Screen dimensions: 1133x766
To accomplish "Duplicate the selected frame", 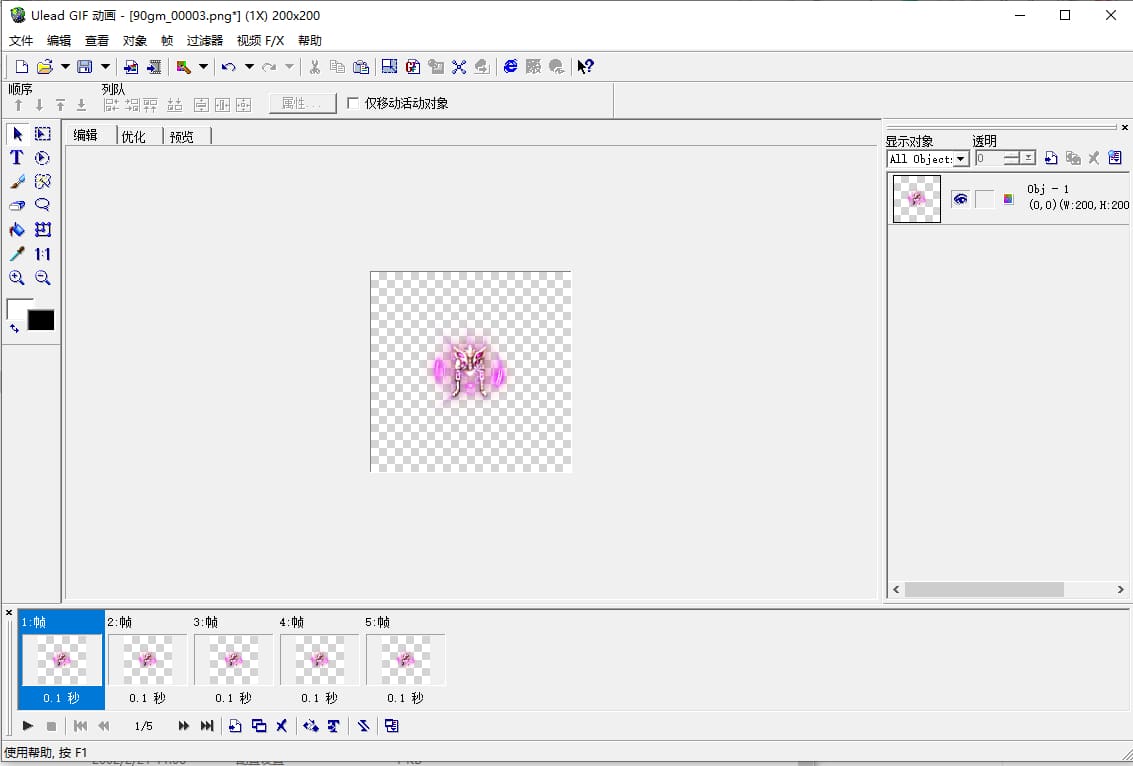I will [x=259, y=726].
